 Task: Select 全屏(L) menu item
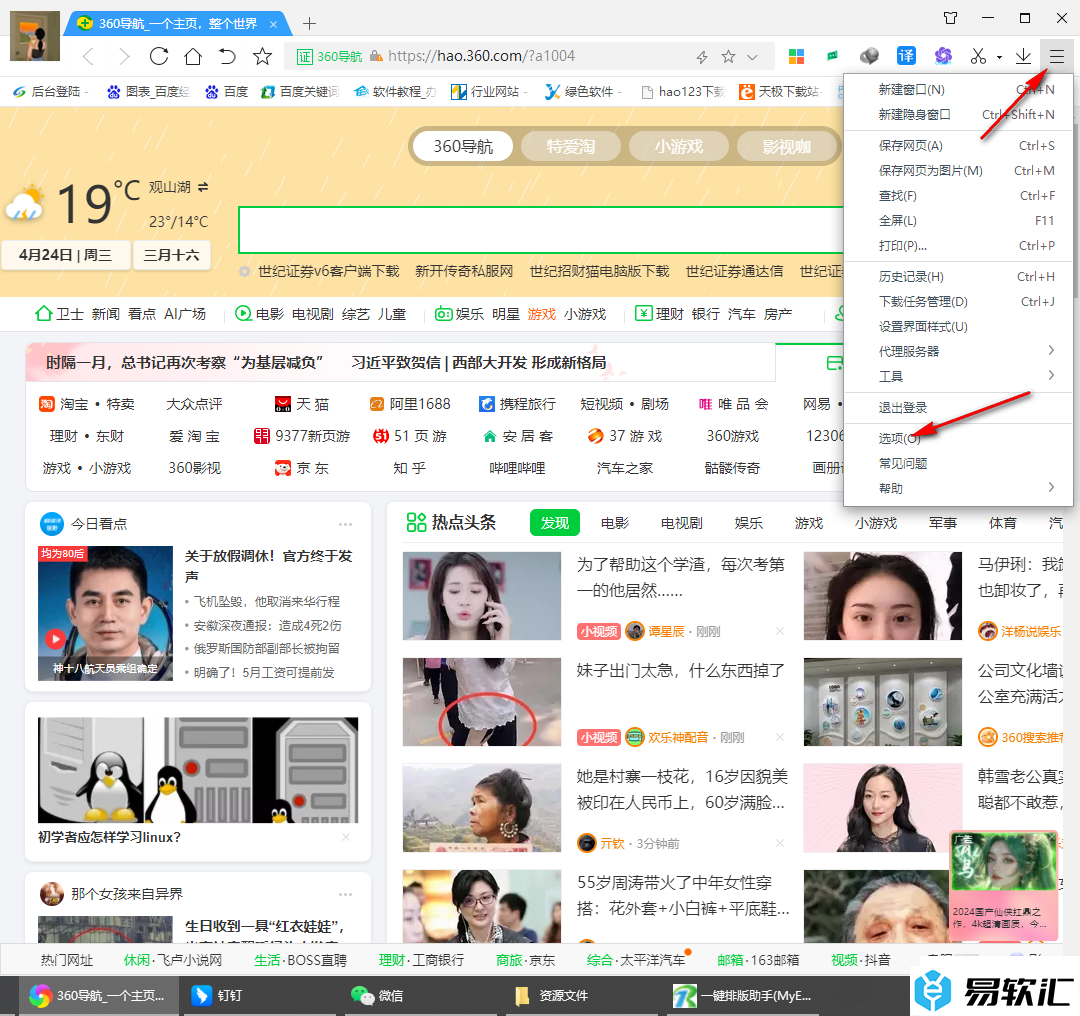coord(959,220)
